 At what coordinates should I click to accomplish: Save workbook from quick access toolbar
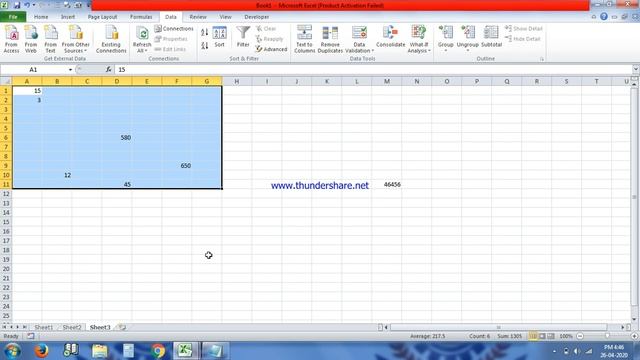(17, 5)
